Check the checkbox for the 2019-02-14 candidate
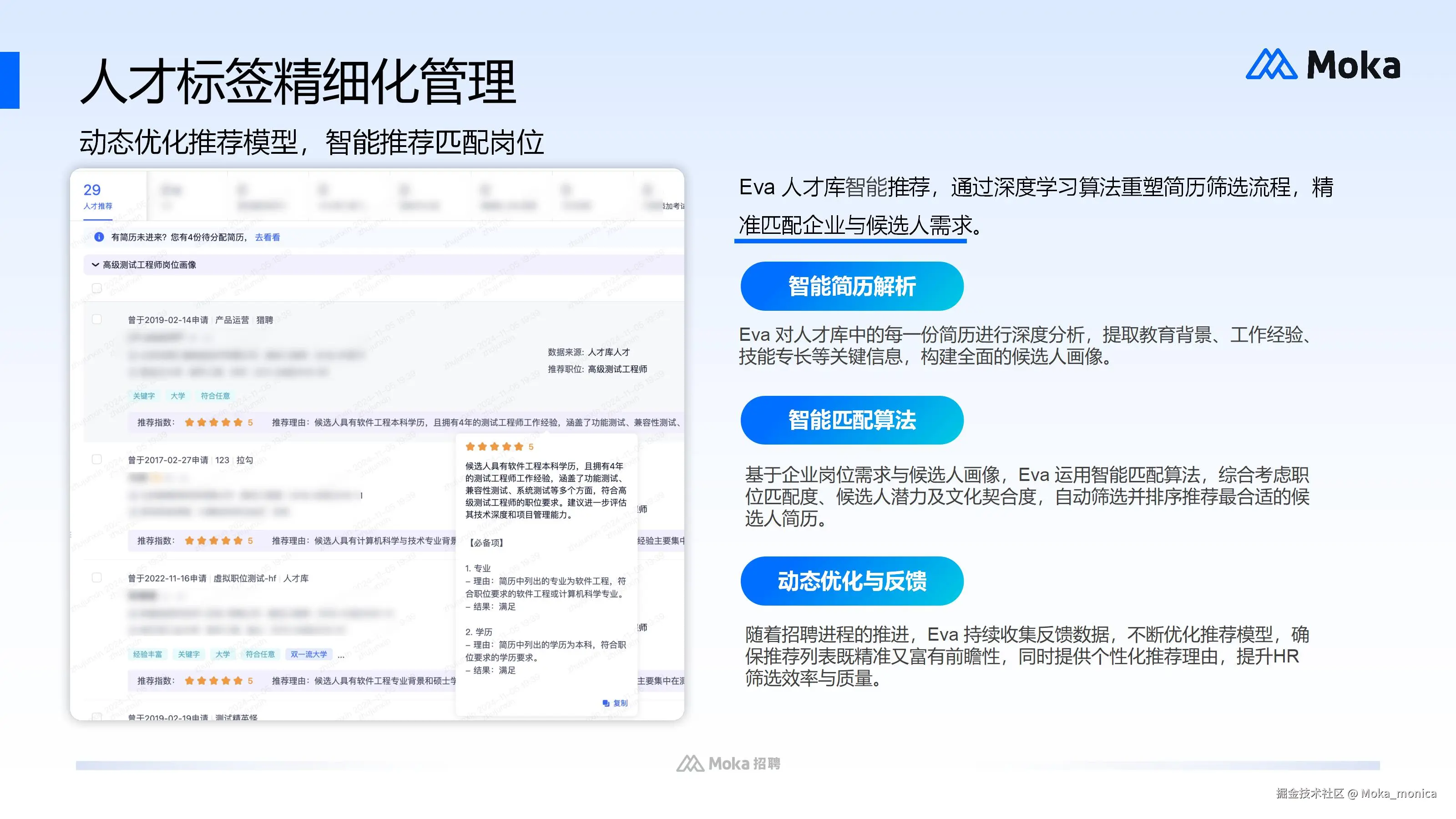1456x819 pixels. click(97, 320)
